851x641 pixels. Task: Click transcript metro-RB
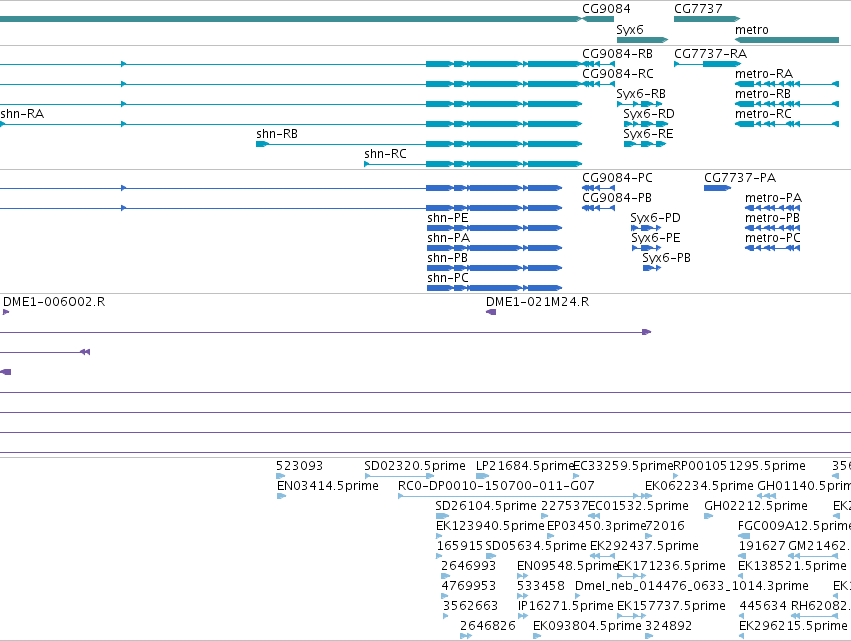click(x=787, y=104)
